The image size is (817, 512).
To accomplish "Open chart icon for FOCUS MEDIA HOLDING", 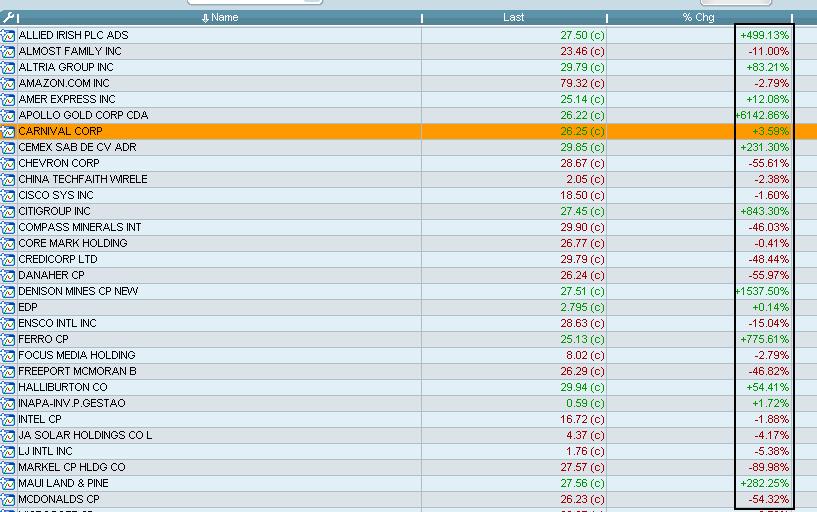I will pos(8,356).
